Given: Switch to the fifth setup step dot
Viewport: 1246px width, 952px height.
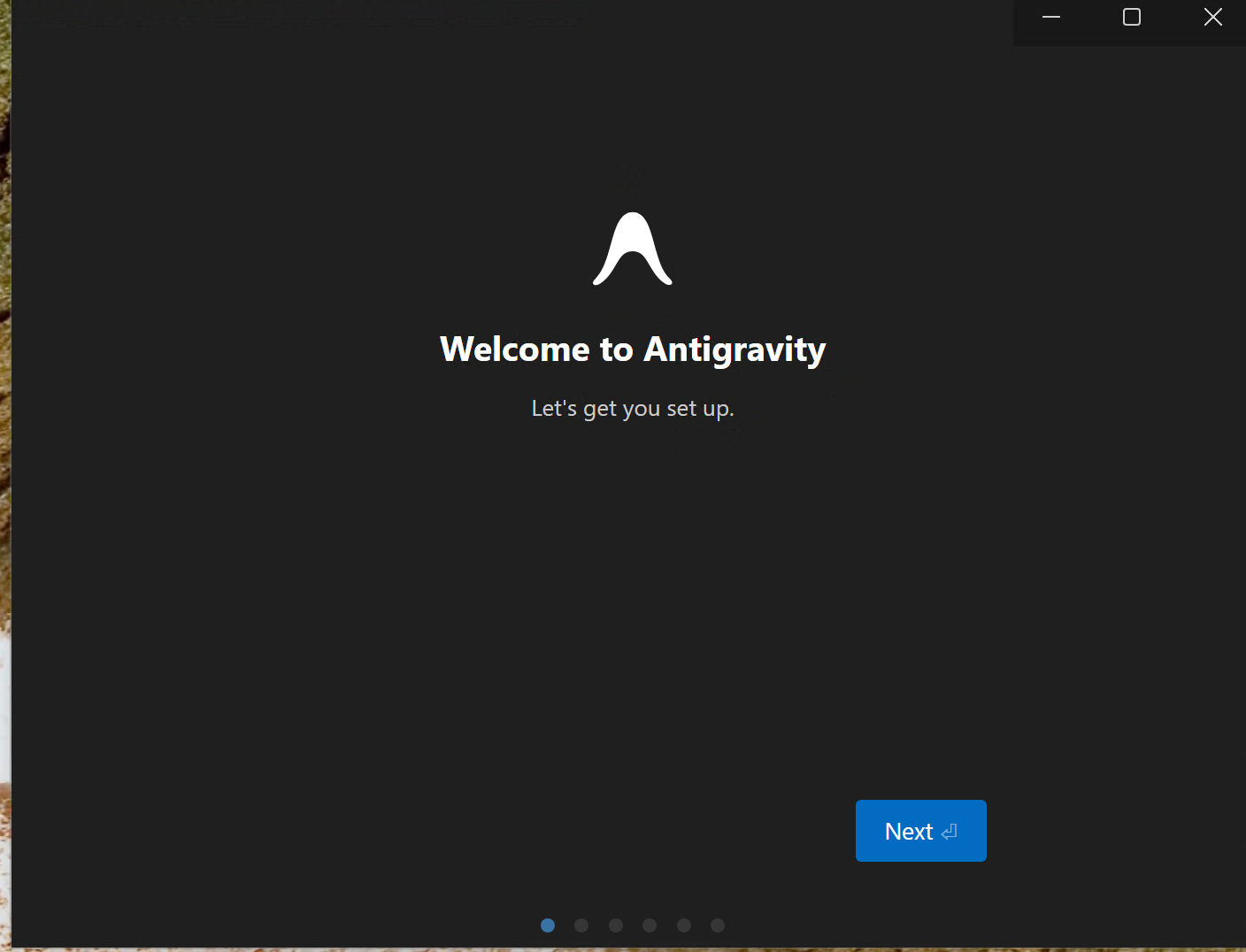Looking at the screenshot, I should pos(684,925).
